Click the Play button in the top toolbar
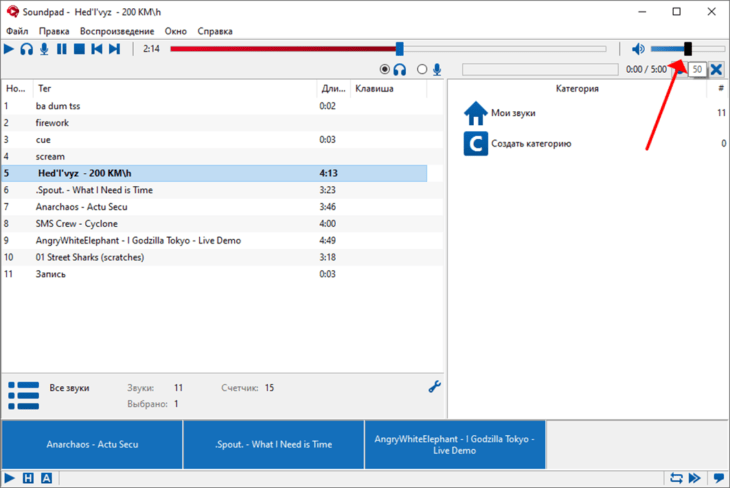Viewport: 730px width, 488px height. (x=8, y=48)
